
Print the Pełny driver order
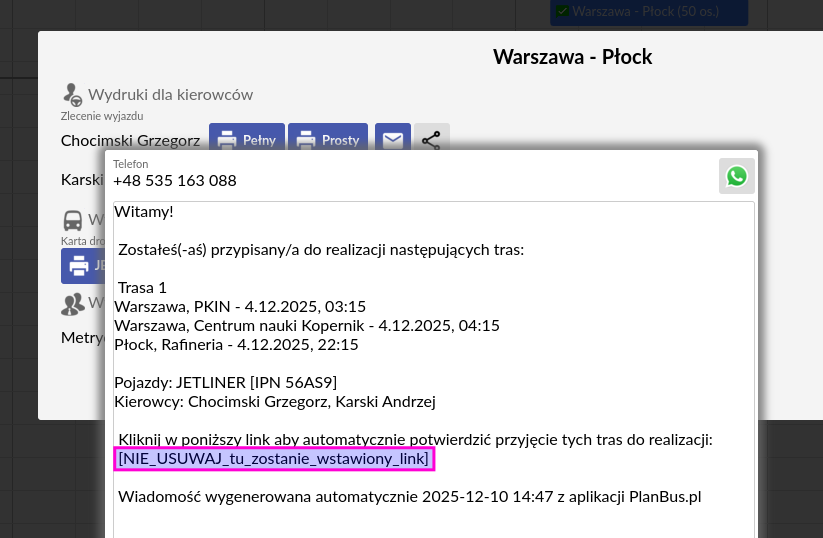click(247, 140)
